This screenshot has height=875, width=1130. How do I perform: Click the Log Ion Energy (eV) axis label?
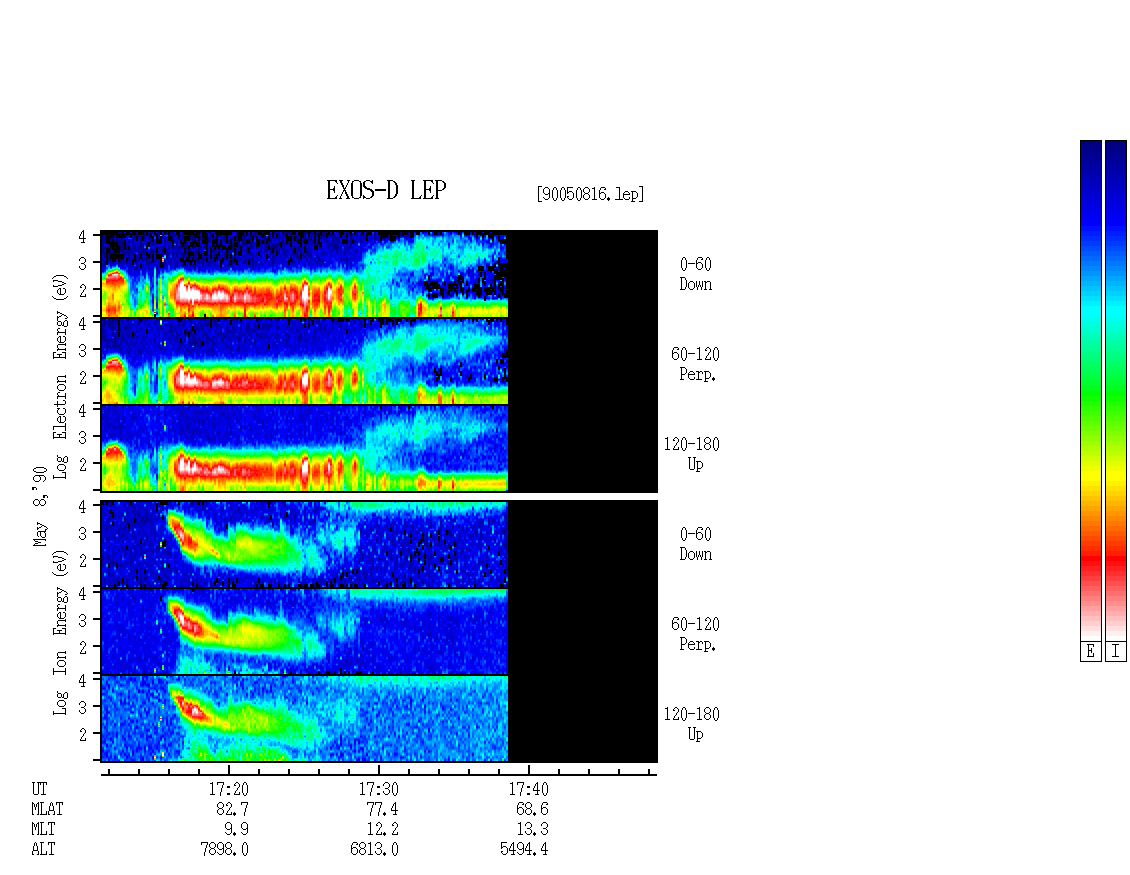60,633
